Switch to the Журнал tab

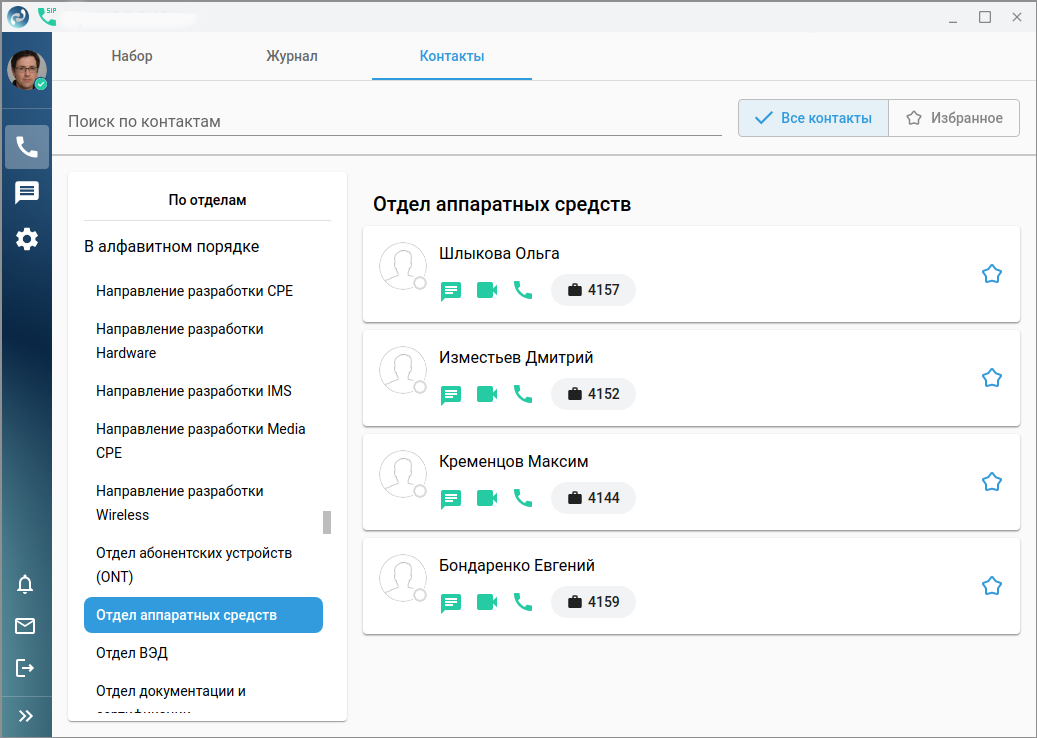click(x=292, y=56)
